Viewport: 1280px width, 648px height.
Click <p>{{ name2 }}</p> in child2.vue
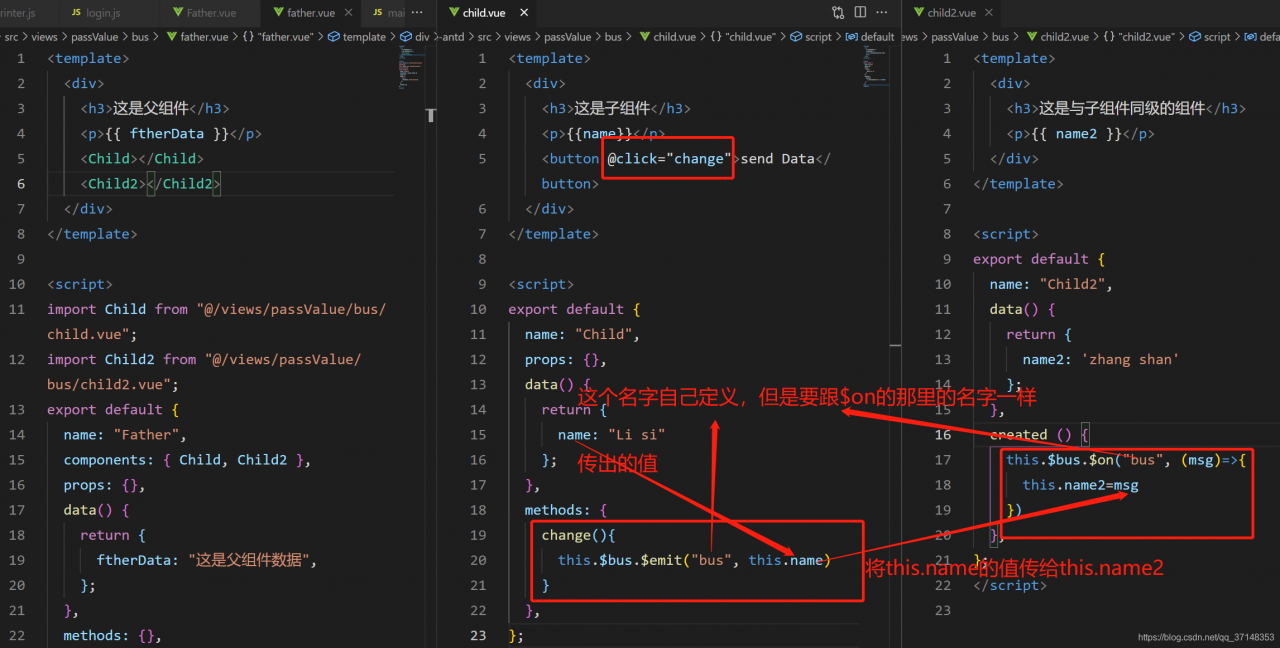click(x=1080, y=133)
